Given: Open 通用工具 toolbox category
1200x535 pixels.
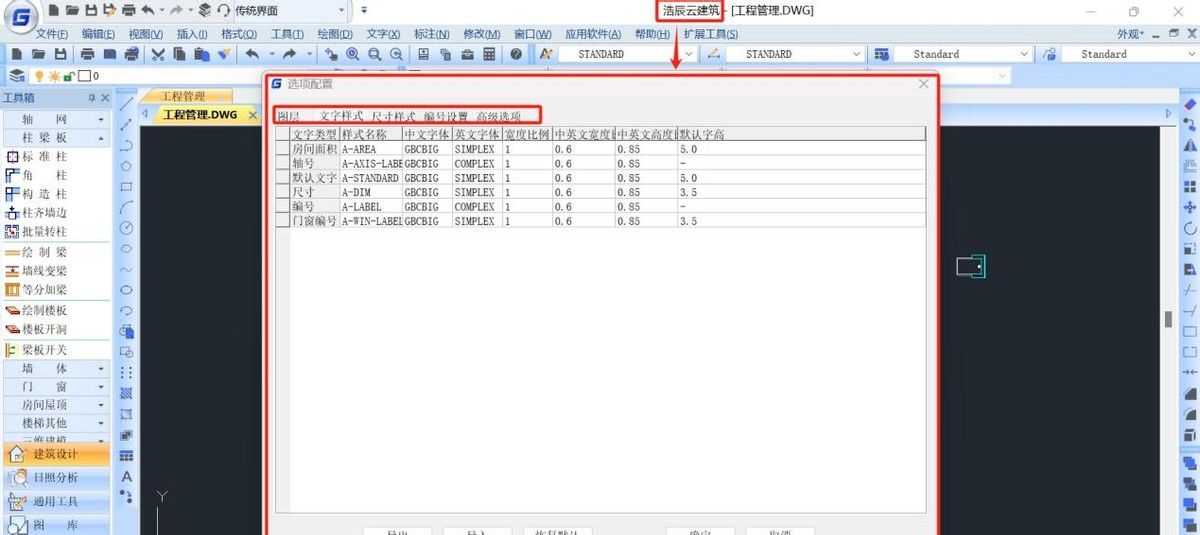Looking at the screenshot, I should click(x=55, y=502).
